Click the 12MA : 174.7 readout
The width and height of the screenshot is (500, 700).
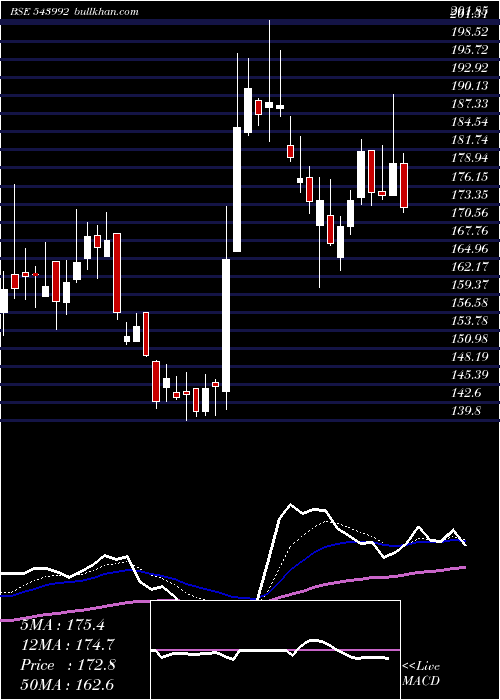[67, 645]
